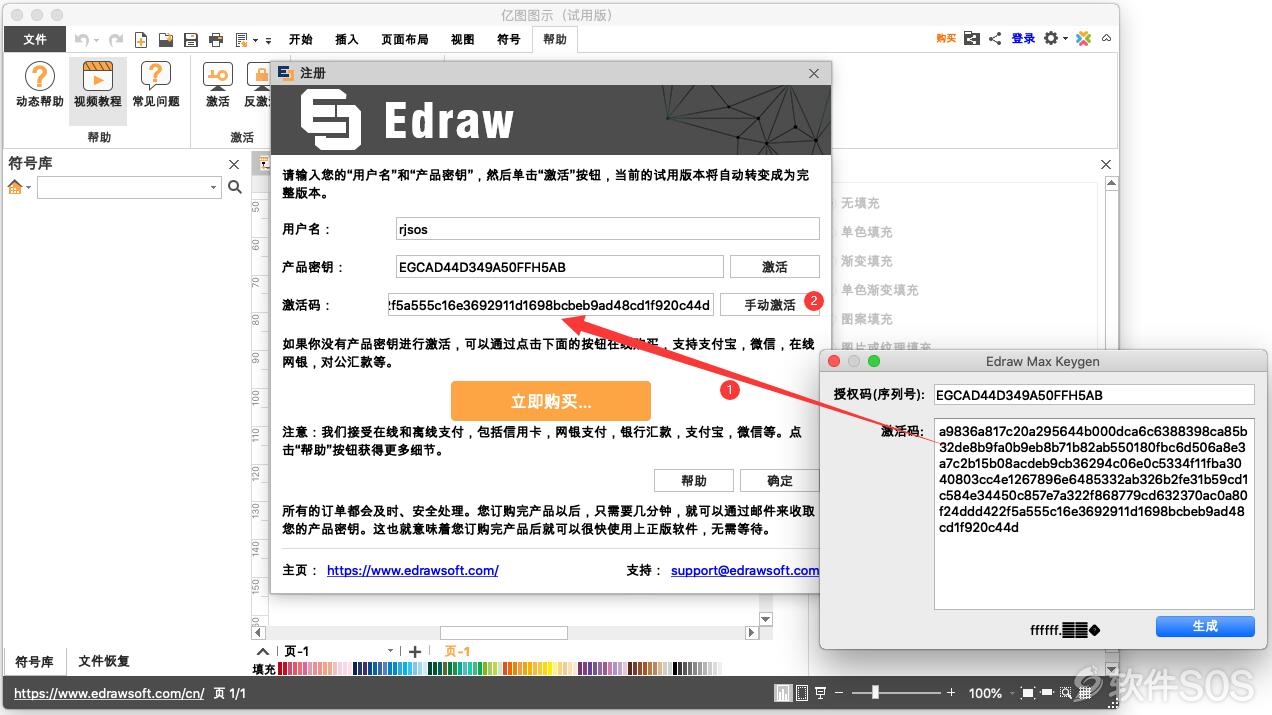Click the open folder icon
The image size is (1272, 715).
(166, 39)
